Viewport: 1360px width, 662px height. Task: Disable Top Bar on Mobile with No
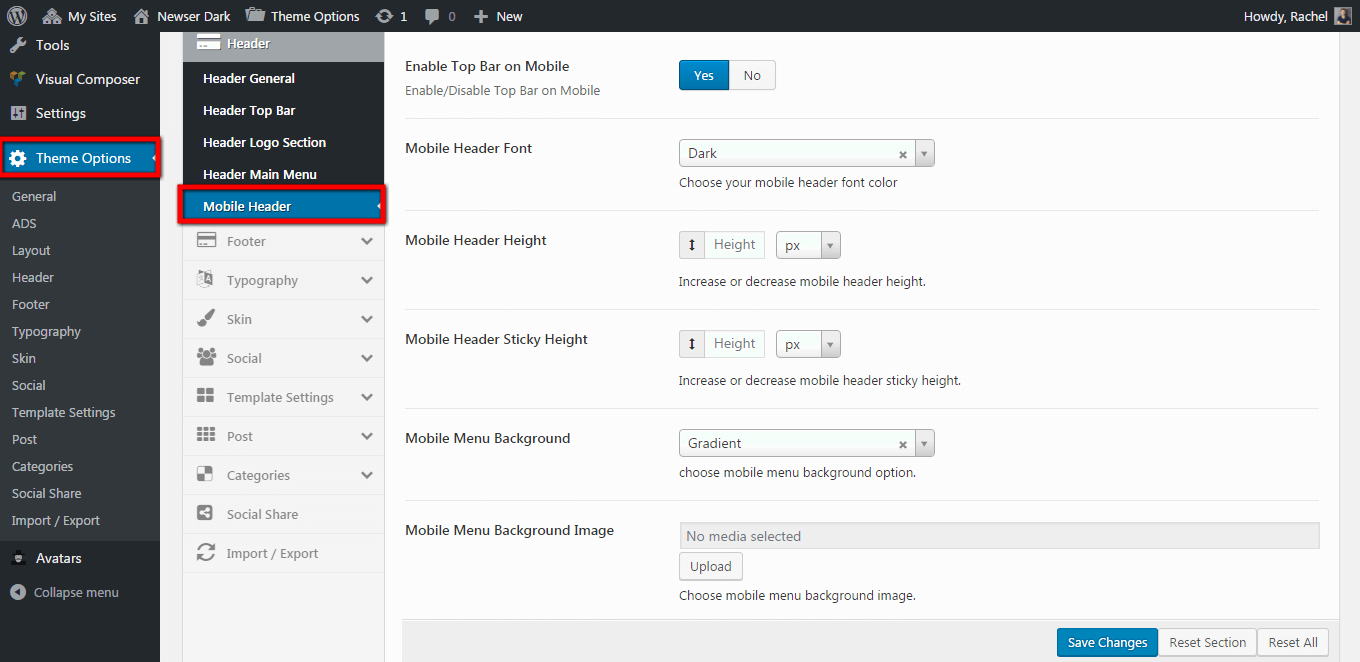point(752,76)
